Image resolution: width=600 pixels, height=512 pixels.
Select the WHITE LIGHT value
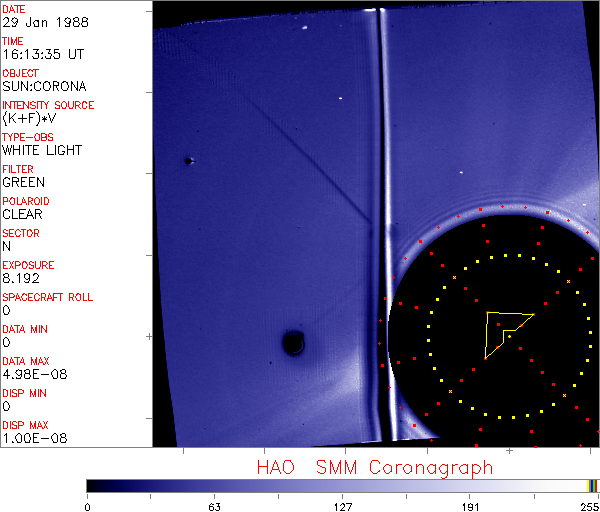tap(42, 150)
